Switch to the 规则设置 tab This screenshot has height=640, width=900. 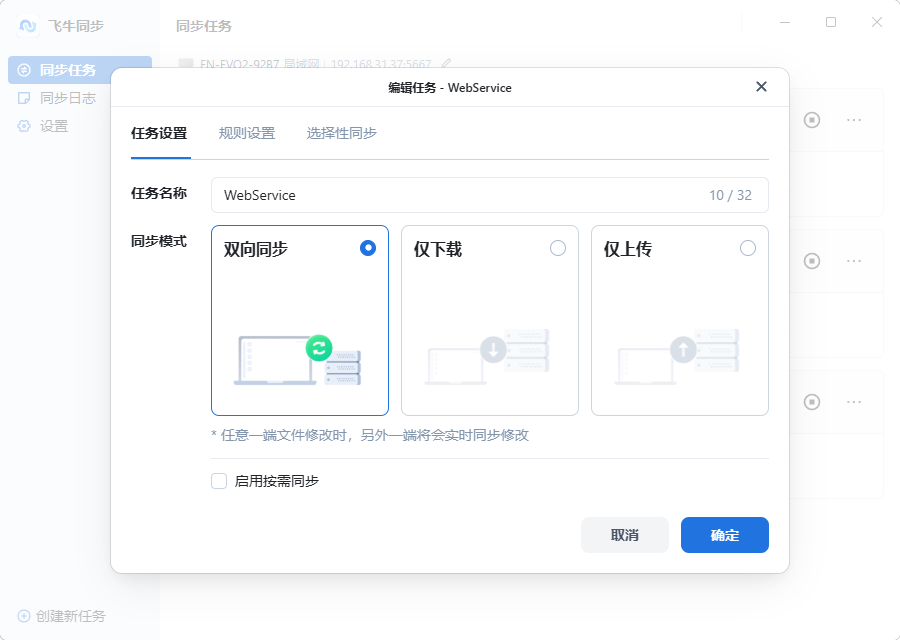pyautogui.click(x=247, y=133)
